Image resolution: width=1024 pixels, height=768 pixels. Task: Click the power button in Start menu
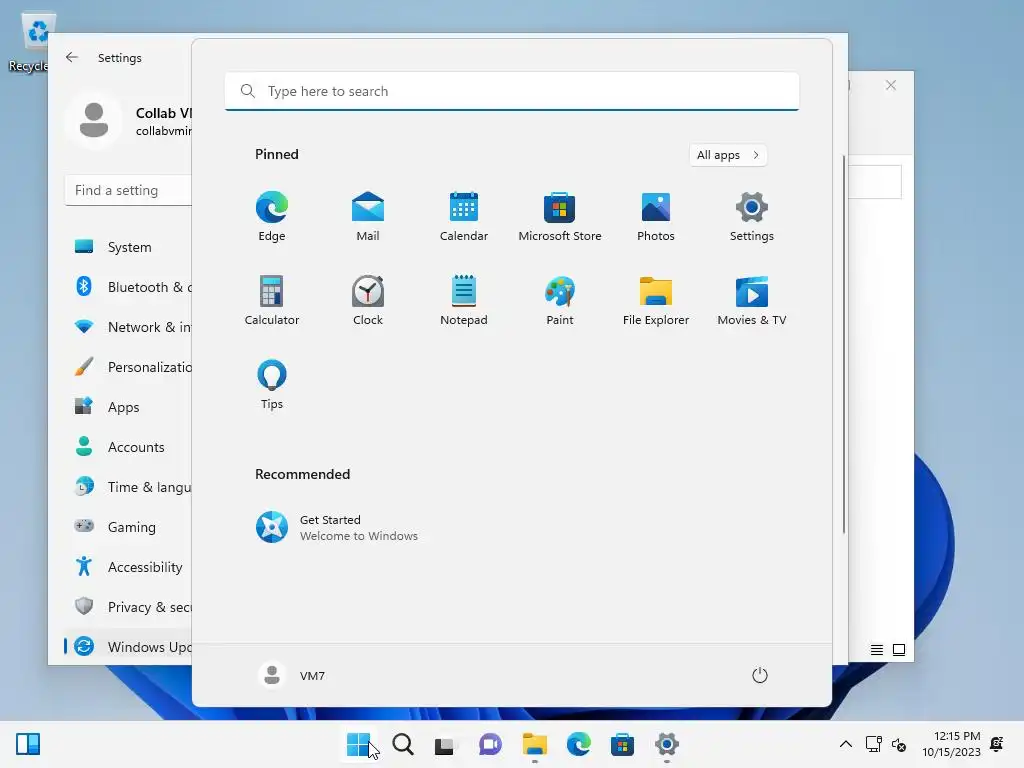coord(760,675)
